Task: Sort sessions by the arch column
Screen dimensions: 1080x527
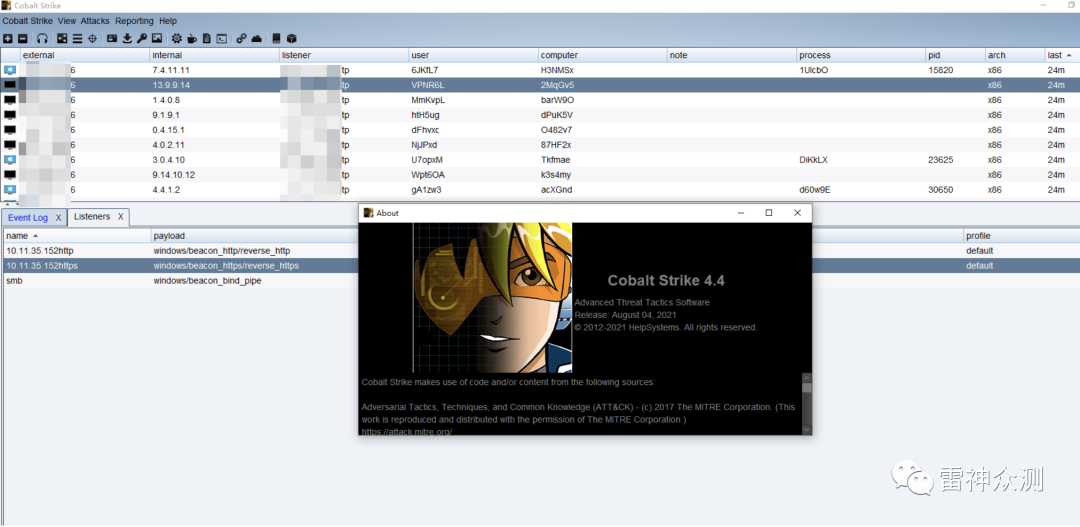Action: click(1015, 55)
